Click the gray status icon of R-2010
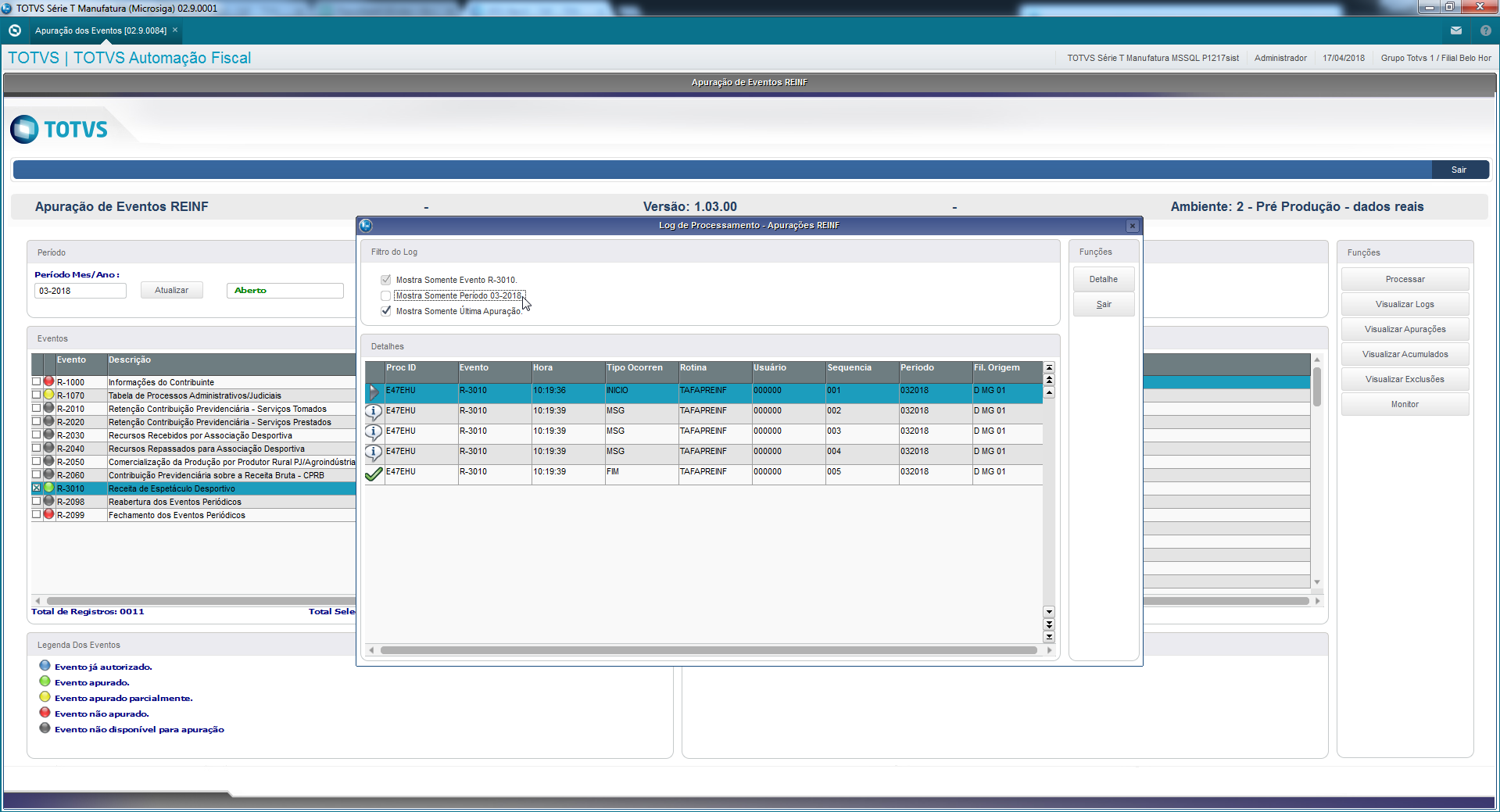Viewport: 1500px width, 812px height. tap(48, 408)
